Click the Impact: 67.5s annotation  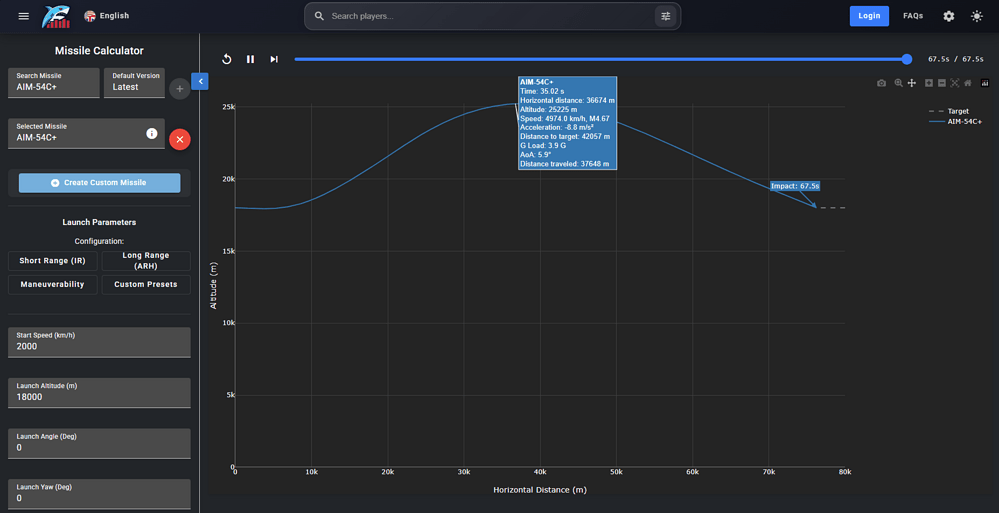(794, 186)
